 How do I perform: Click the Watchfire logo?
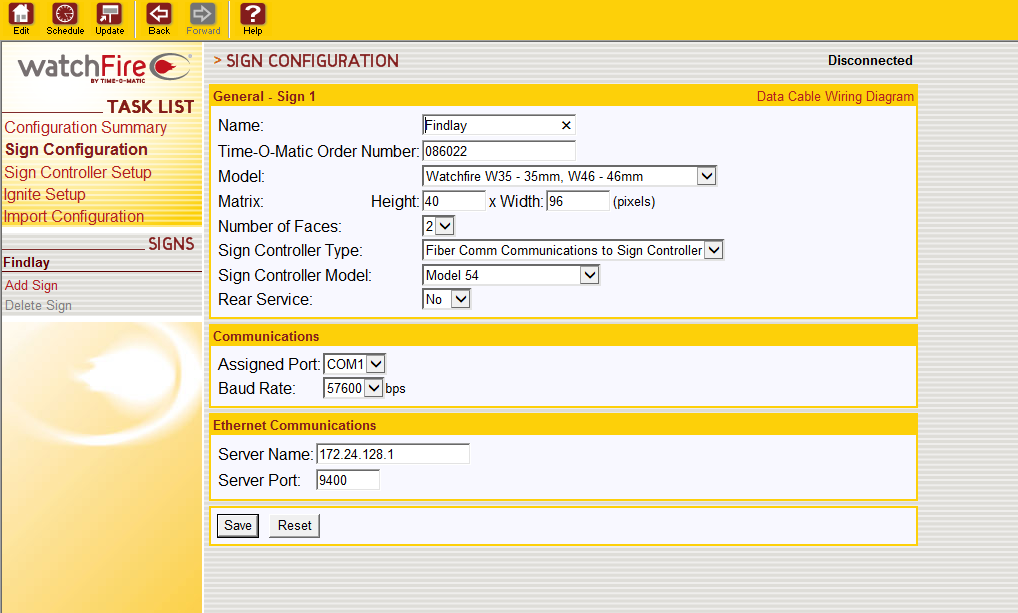(104, 68)
